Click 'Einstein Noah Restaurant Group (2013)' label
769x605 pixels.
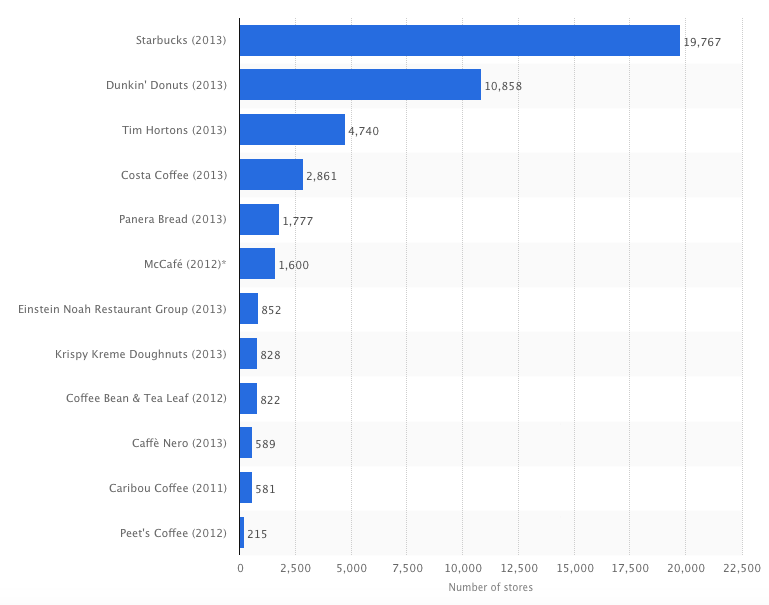click(x=122, y=309)
